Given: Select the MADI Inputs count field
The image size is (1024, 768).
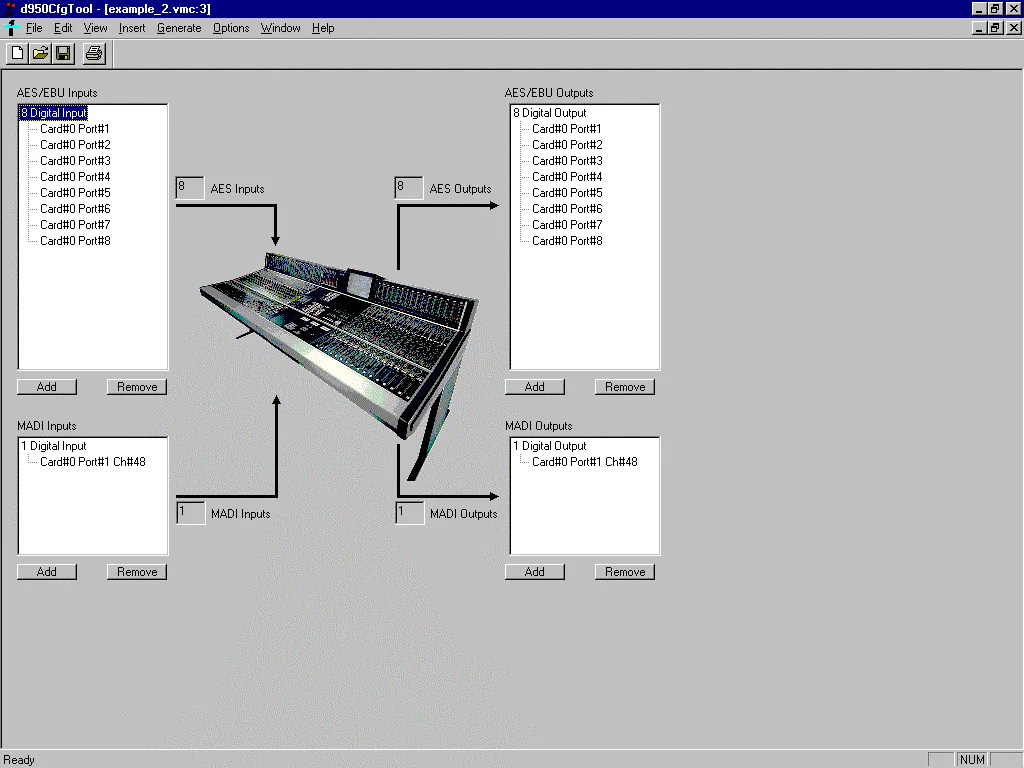Looking at the screenshot, I should [x=191, y=513].
